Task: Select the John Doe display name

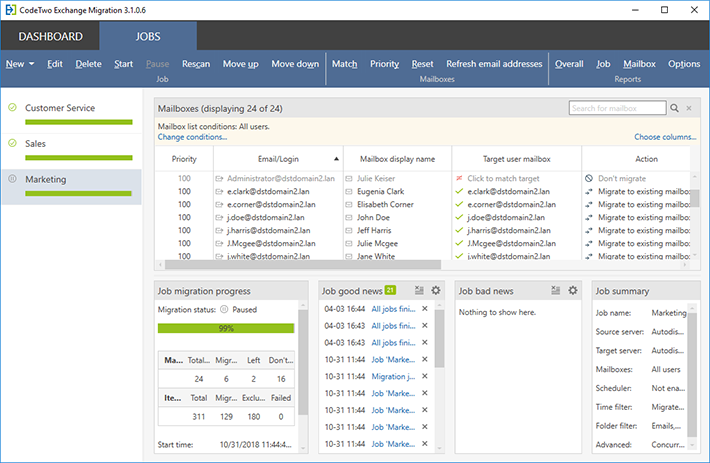Action: click(373, 218)
